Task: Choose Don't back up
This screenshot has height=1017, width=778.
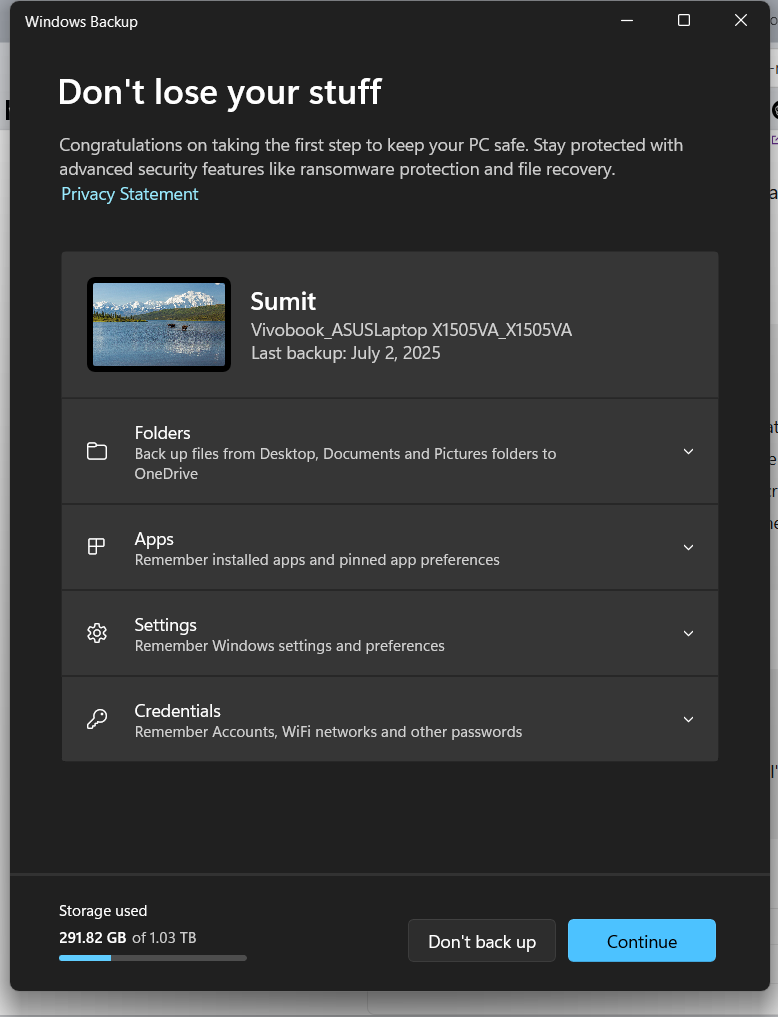Action: tap(482, 940)
